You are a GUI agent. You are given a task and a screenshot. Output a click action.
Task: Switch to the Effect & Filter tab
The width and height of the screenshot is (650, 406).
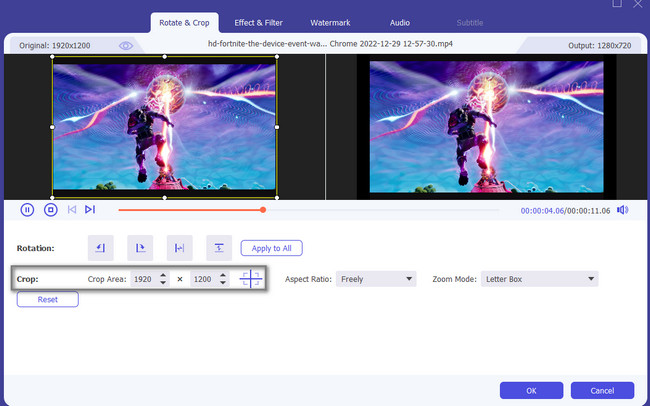pyautogui.click(x=258, y=23)
